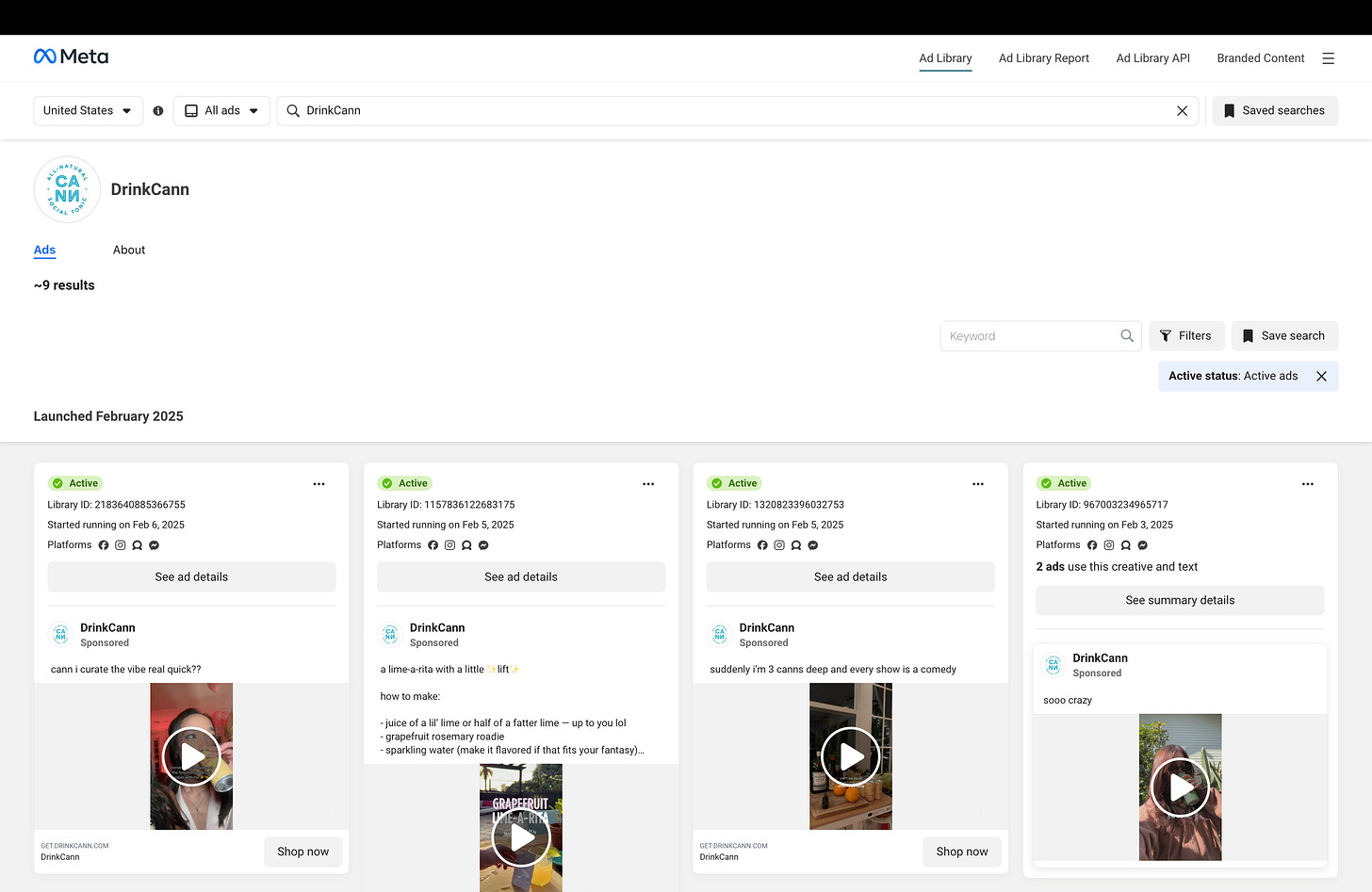
Task: Switch to the About tab
Action: coord(129,251)
